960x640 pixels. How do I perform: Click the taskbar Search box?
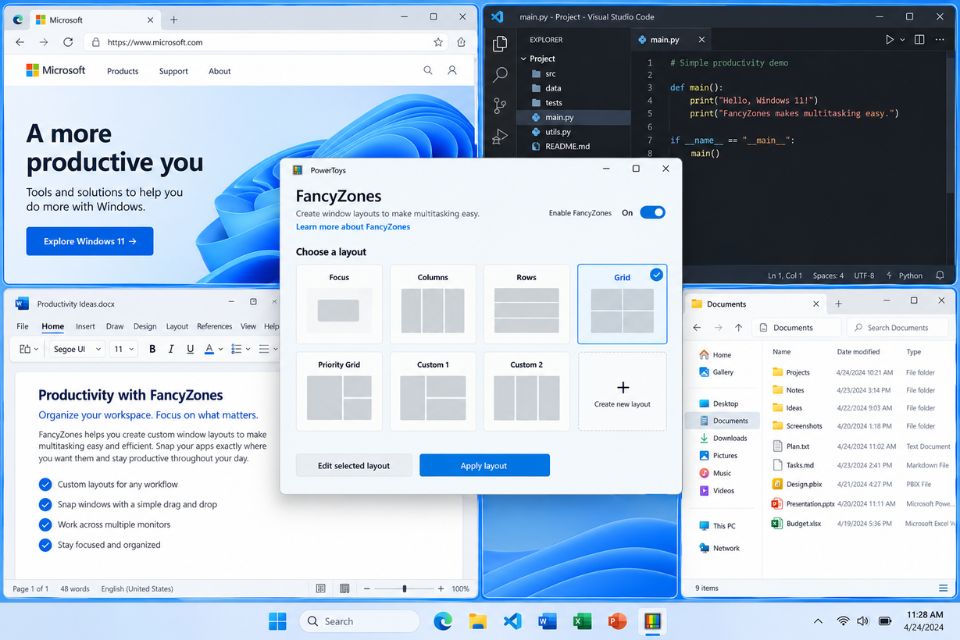[359, 621]
